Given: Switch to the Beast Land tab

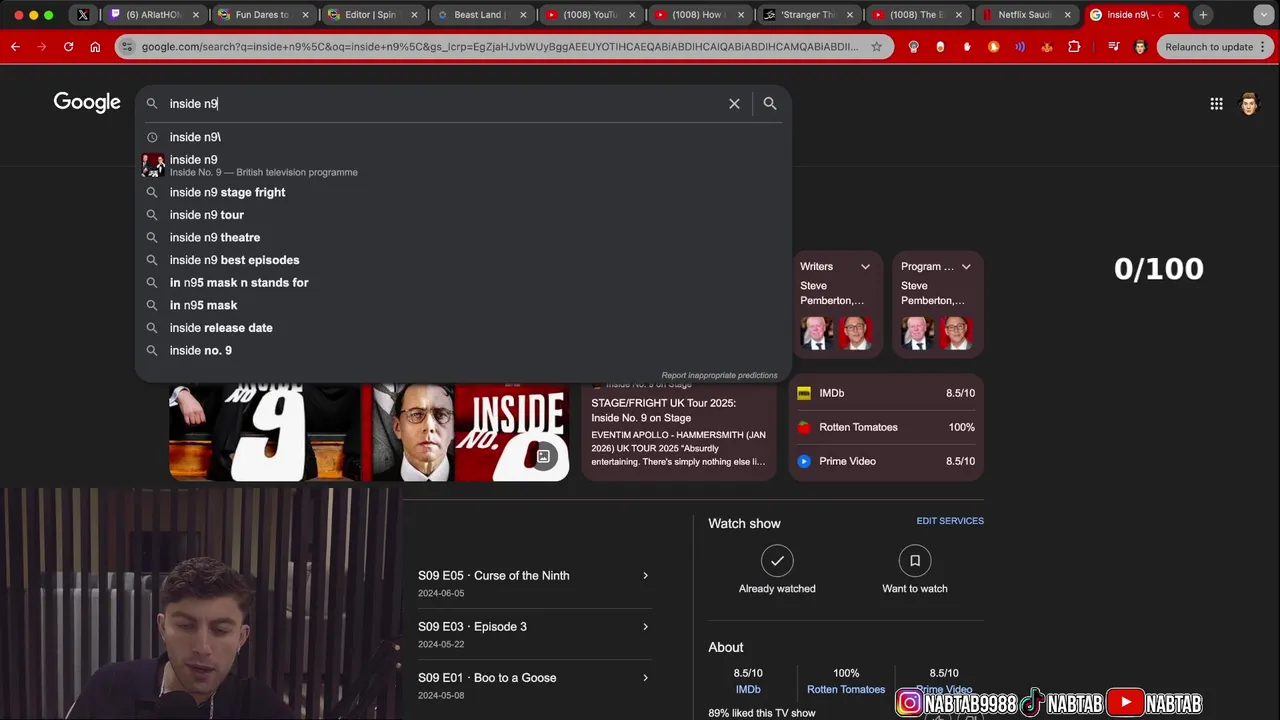Looking at the screenshot, I should [x=480, y=15].
